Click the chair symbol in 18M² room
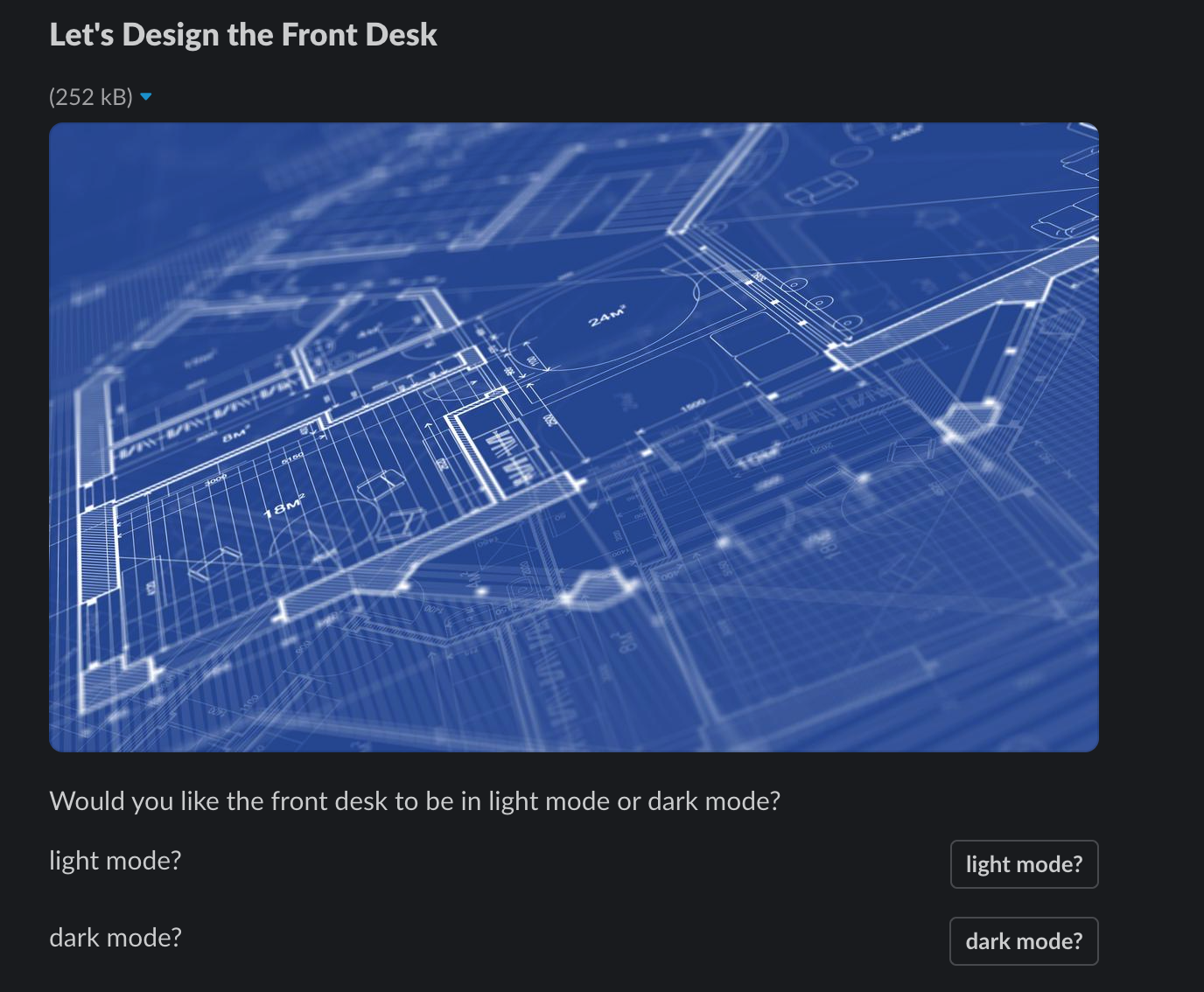1204x992 pixels. [380, 485]
